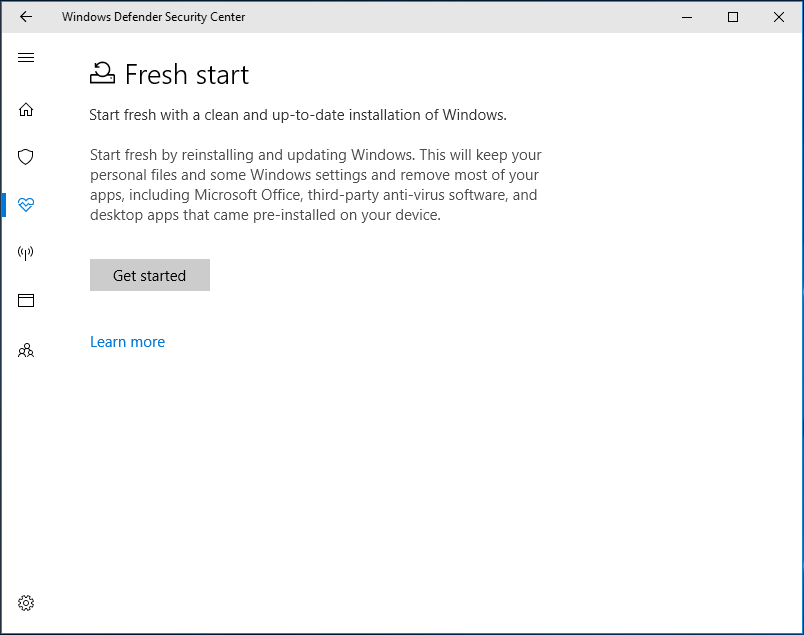Open Settings gear in sidebar
Viewport: 804px width, 635px height.
[26, 603]
